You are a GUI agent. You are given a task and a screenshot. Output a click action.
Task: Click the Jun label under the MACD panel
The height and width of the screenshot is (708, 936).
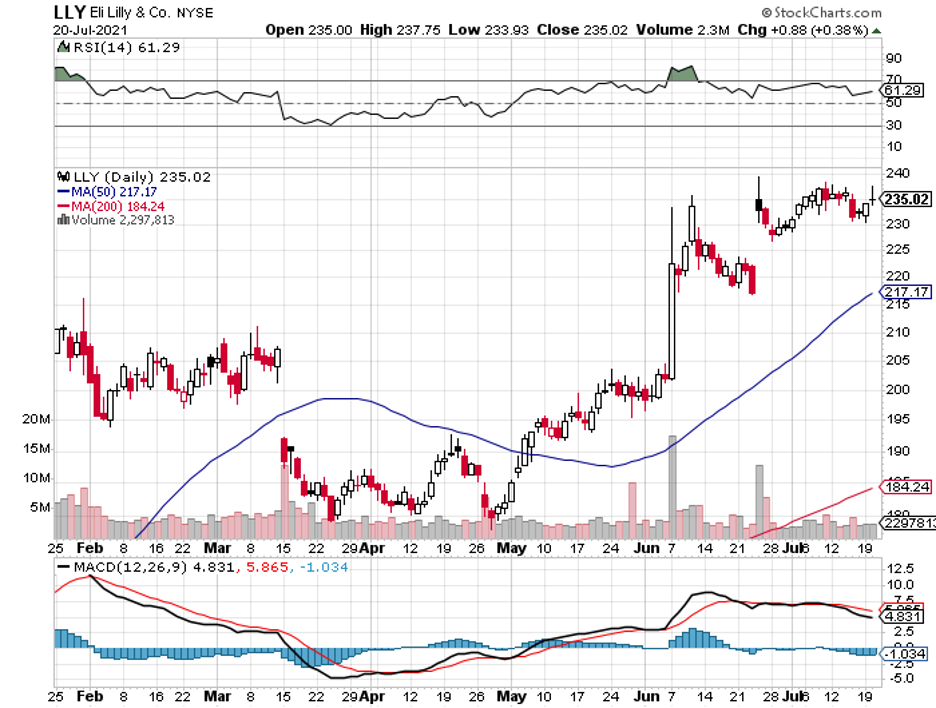[647, 697]
